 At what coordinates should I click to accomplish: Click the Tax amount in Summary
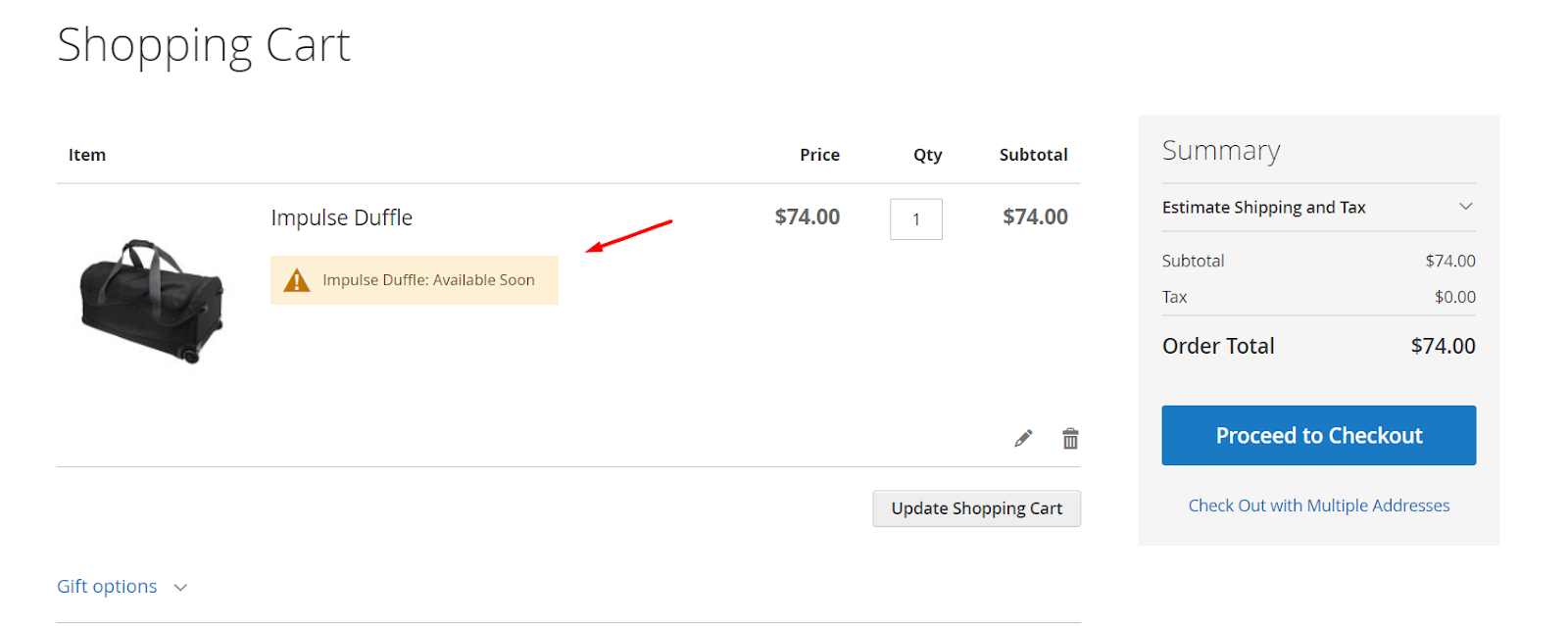[1454, 297]
